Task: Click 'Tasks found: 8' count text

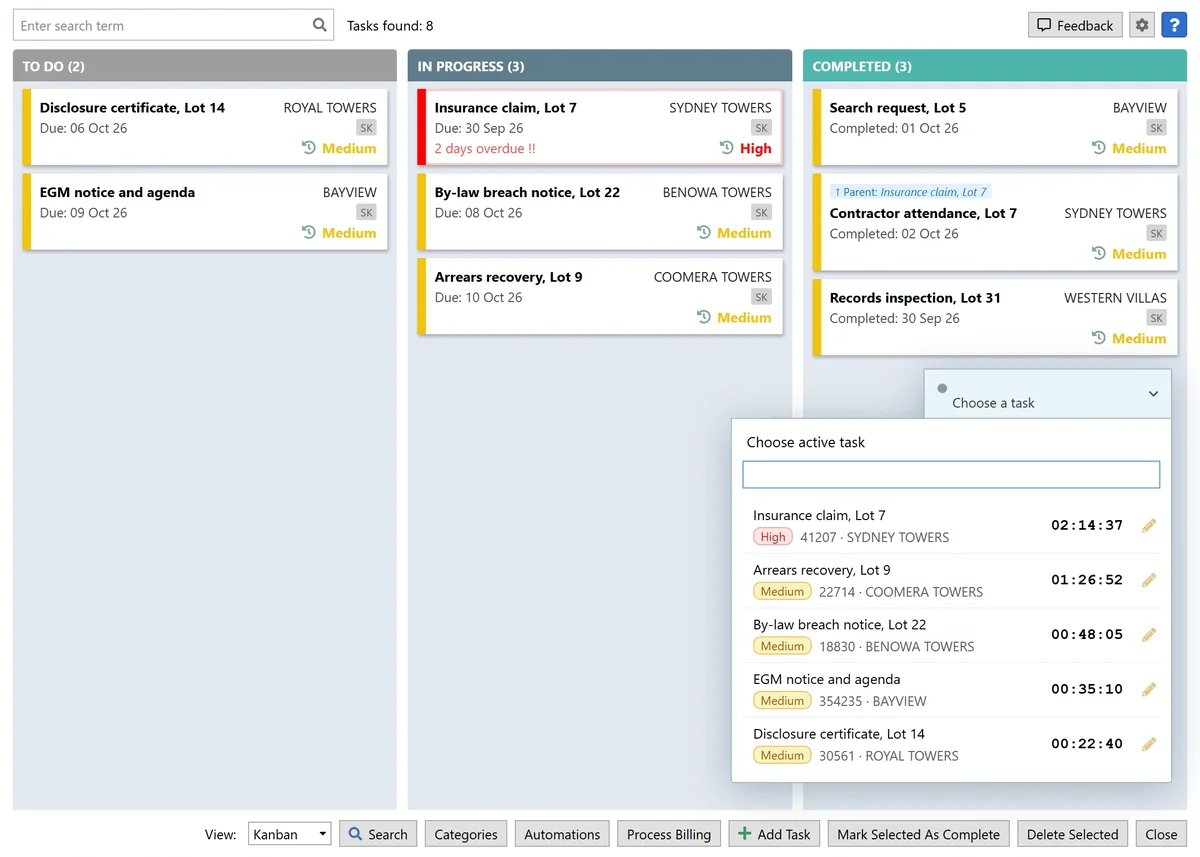Action: coord(390,26)
